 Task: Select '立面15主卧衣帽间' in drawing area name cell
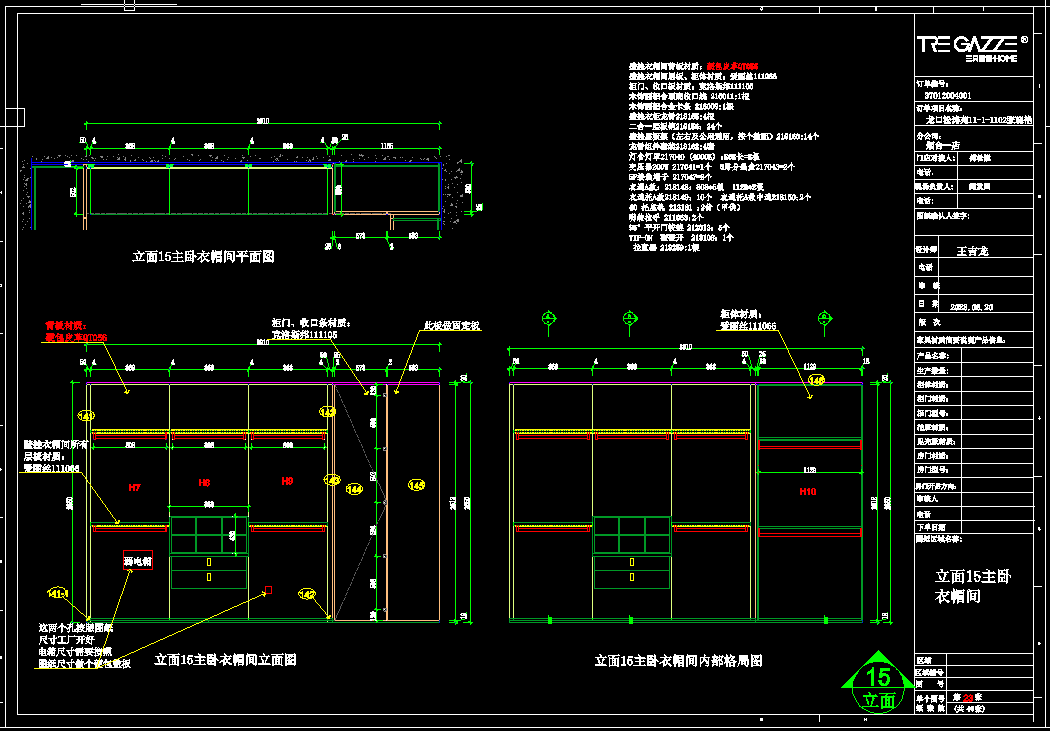tap(973, 586)
